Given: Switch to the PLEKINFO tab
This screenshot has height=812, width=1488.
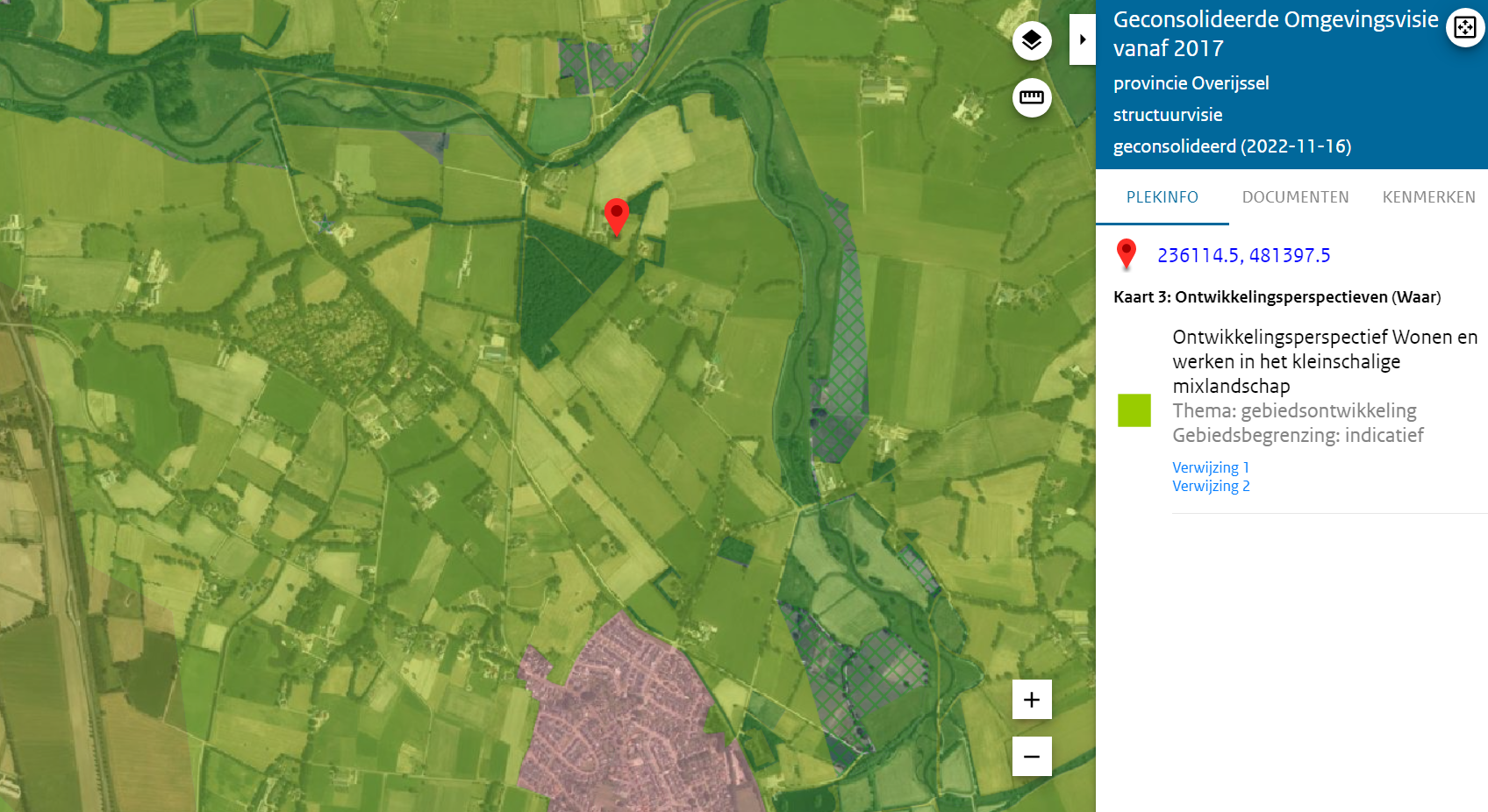Looking at the screenshot, I should (1162, 197).
